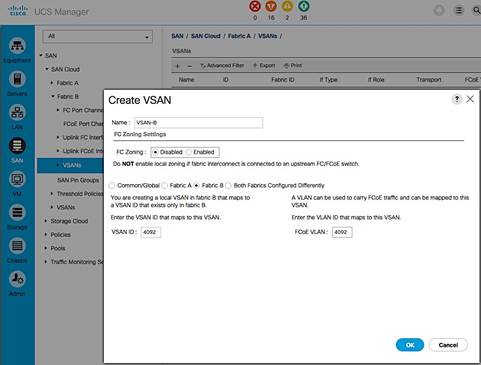Click the major faults orange icon
The image size is (481, 365).
271,6
